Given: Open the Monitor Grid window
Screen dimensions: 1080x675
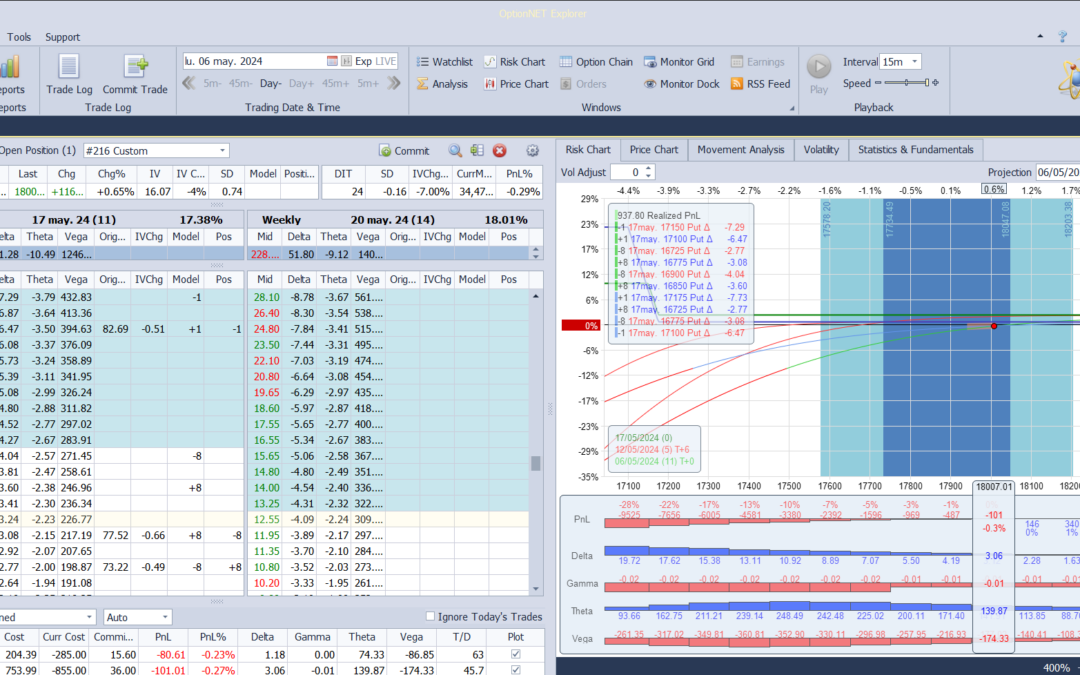Looking at the screenshot, I should tap(679, 62).
